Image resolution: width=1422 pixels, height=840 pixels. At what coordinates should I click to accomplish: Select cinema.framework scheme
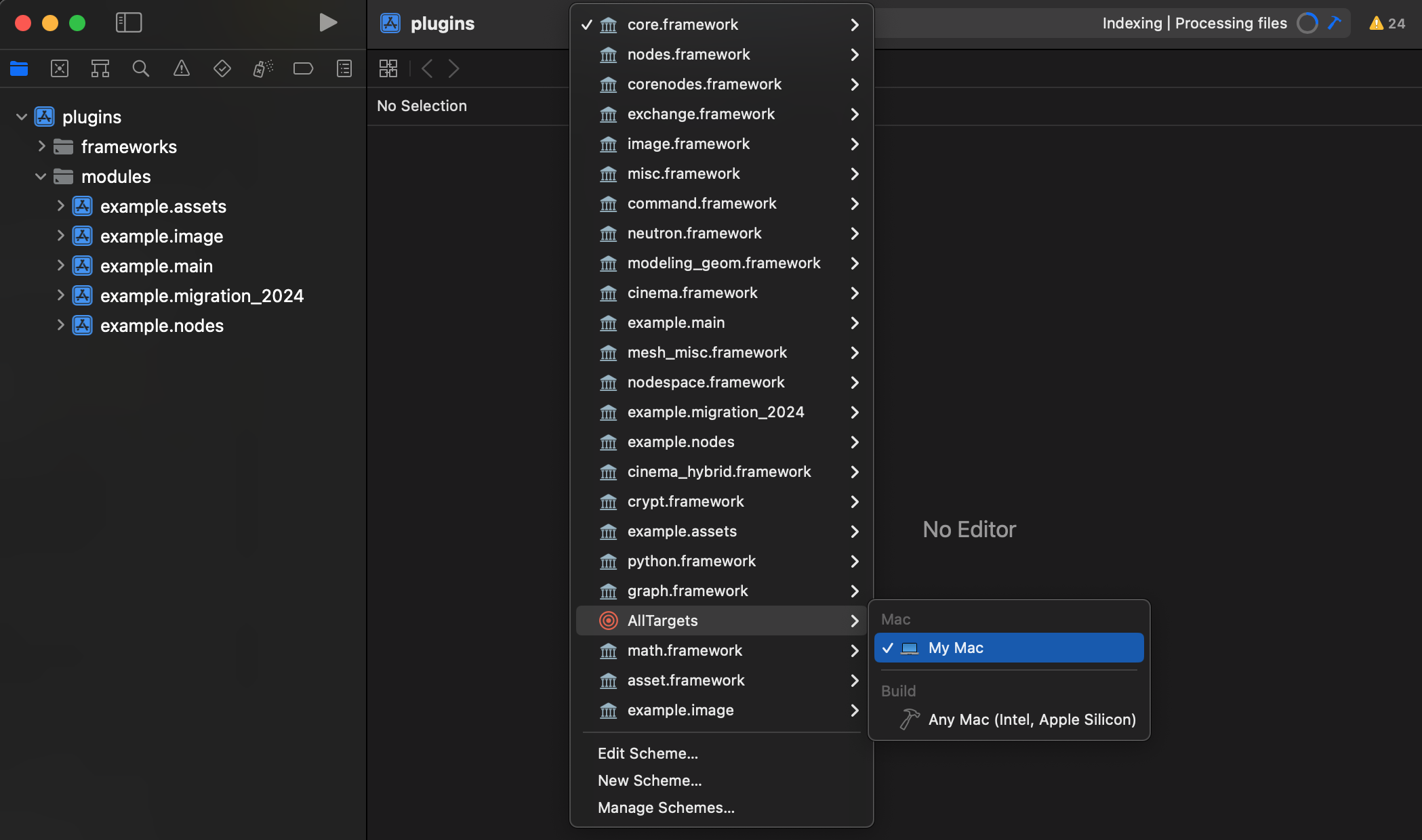pyautogui.click(x=721, y=293)
